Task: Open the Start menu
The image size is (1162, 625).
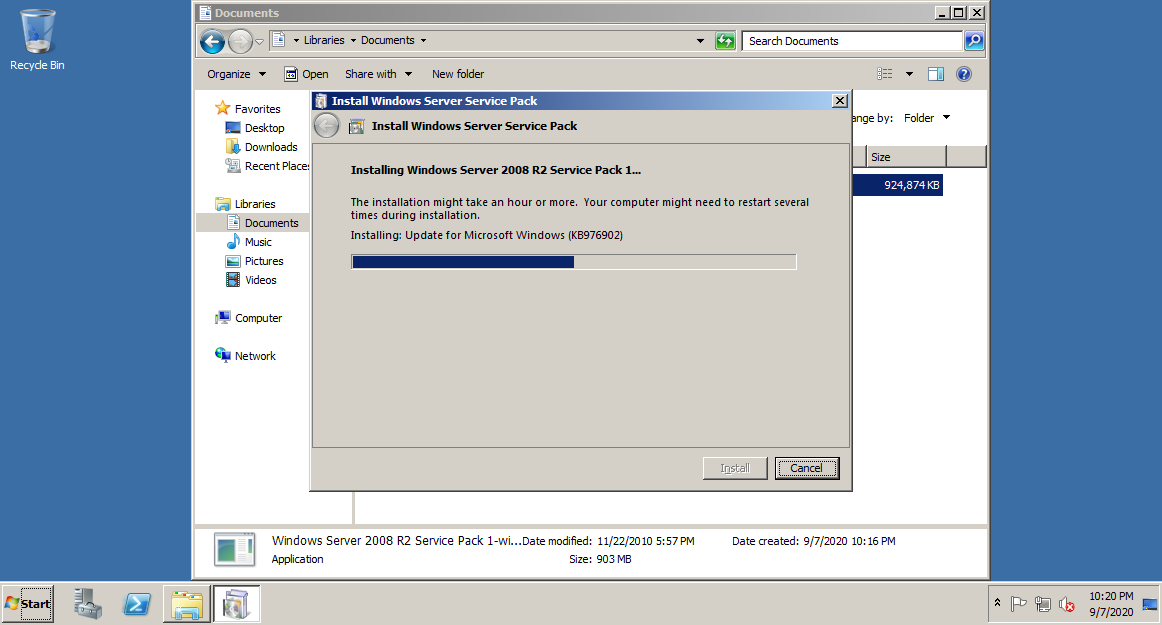Action: pyautogui.click(x=28, y=603)
